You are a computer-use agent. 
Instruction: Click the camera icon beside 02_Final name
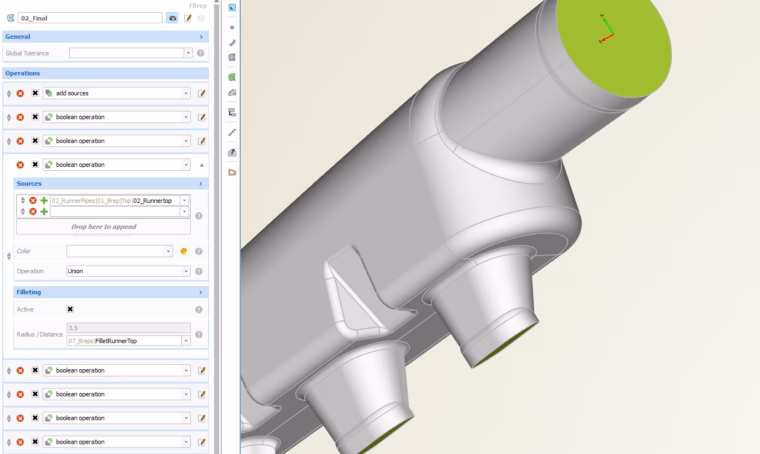tap(172, 18)
